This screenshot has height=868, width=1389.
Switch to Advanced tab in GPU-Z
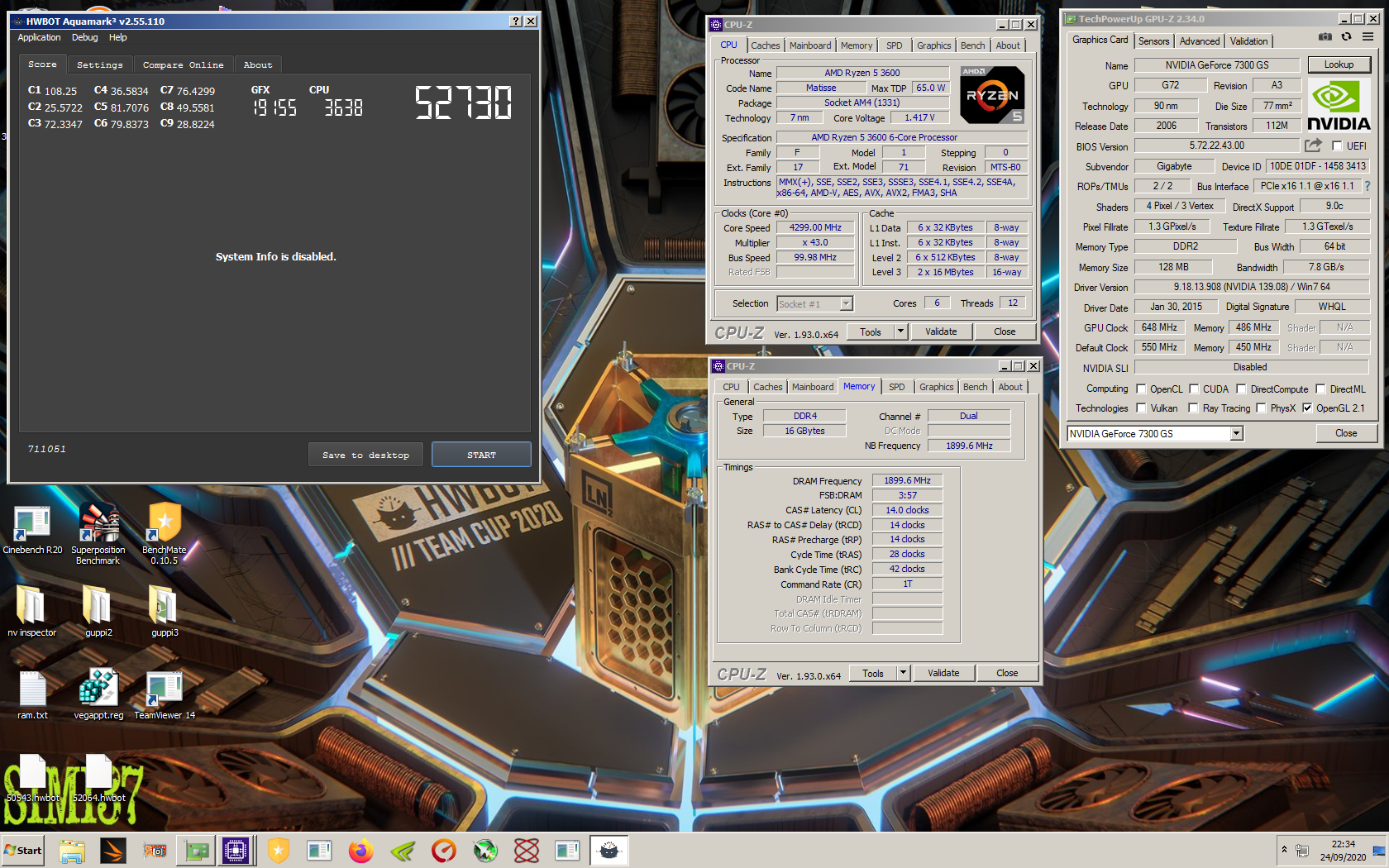[1199, 41]
